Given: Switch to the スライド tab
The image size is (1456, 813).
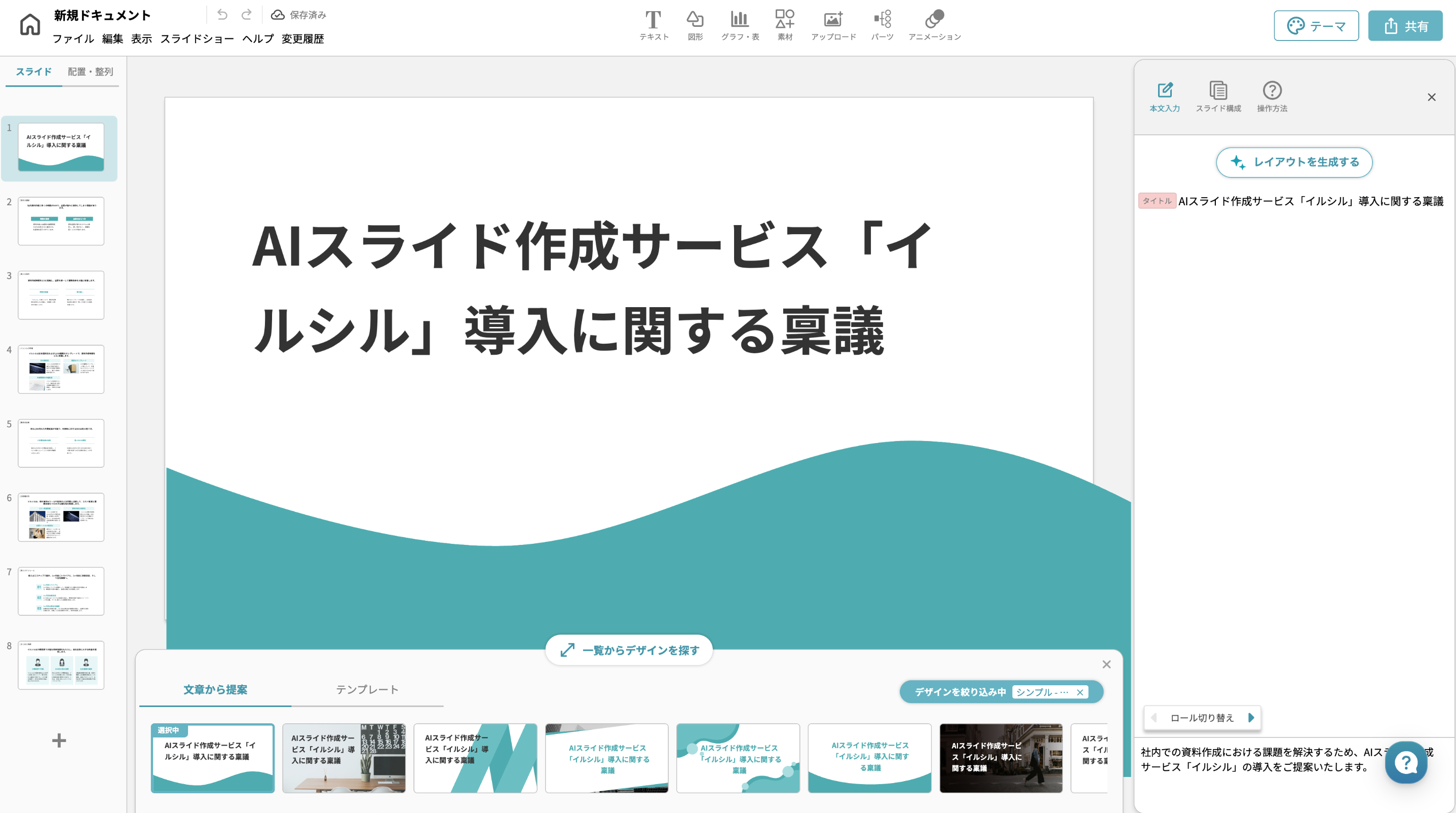Looking at the screenshot, I should 34,72.
